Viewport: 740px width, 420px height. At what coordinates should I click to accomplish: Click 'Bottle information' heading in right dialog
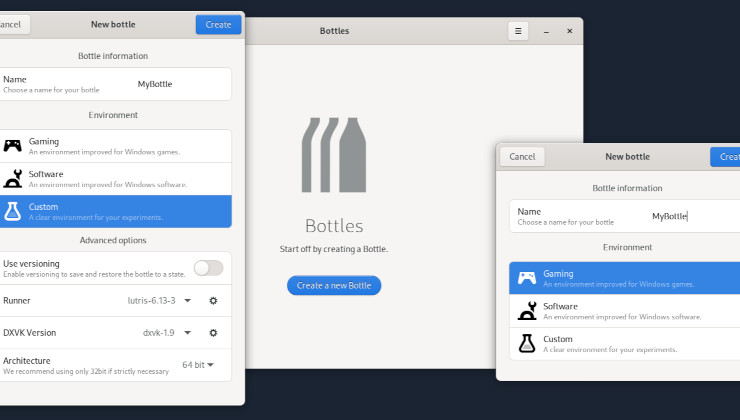tap(627, 188)
